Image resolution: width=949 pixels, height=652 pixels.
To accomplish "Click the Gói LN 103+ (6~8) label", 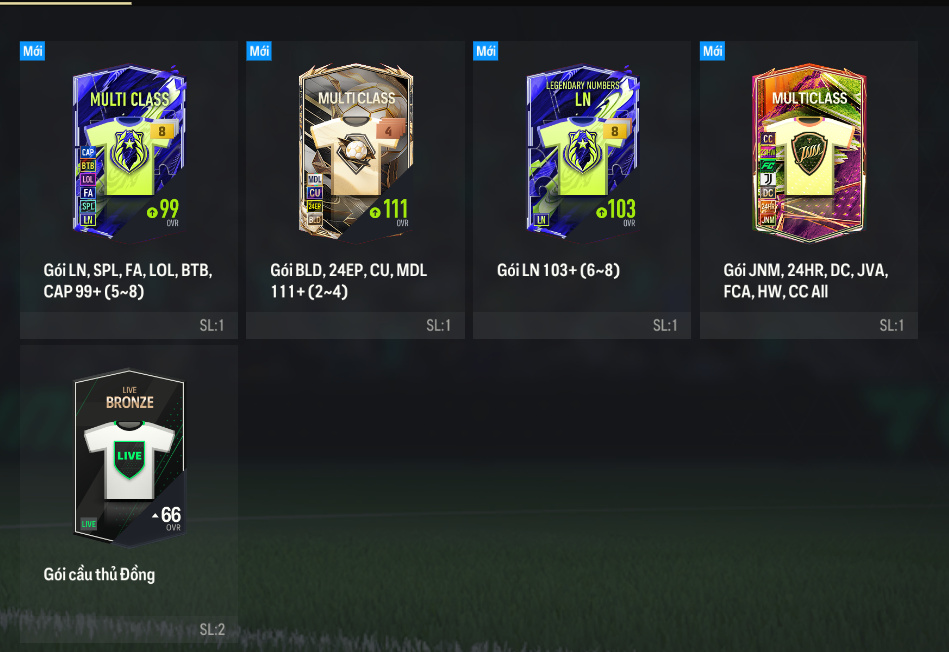I will [x=558, y=271].
